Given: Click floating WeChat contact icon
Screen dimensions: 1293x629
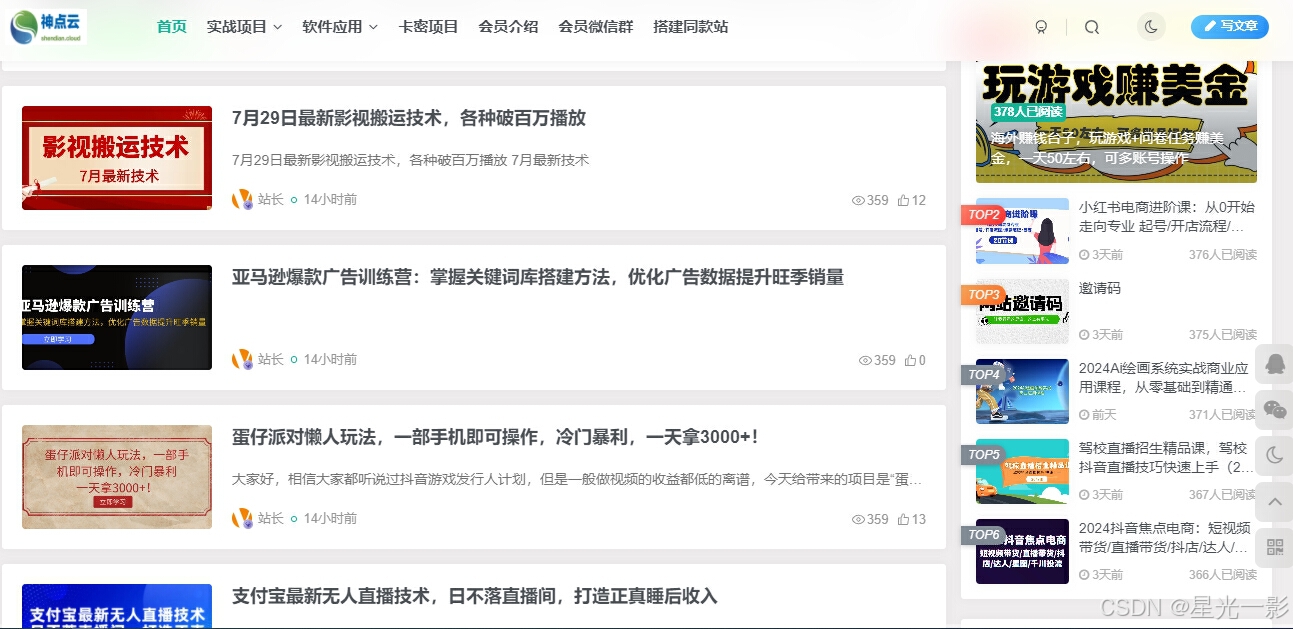Looking at the screenshot, I should 1274,409.
